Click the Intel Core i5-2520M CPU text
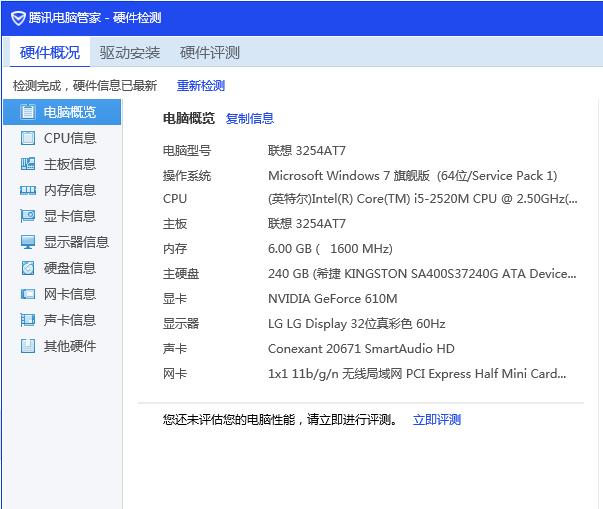 [x=423, y=199]
